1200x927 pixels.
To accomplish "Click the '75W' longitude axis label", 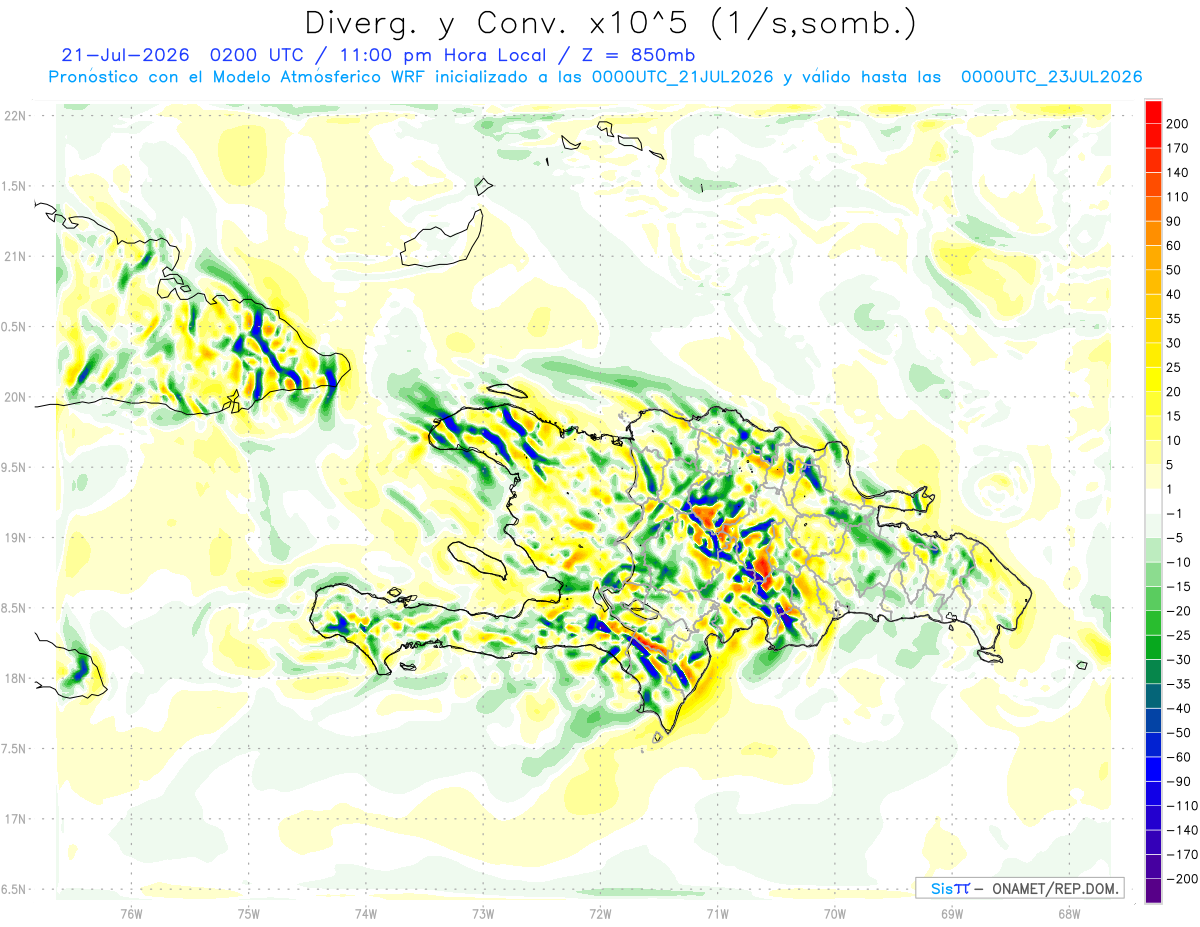I will (x=249, y=913).
